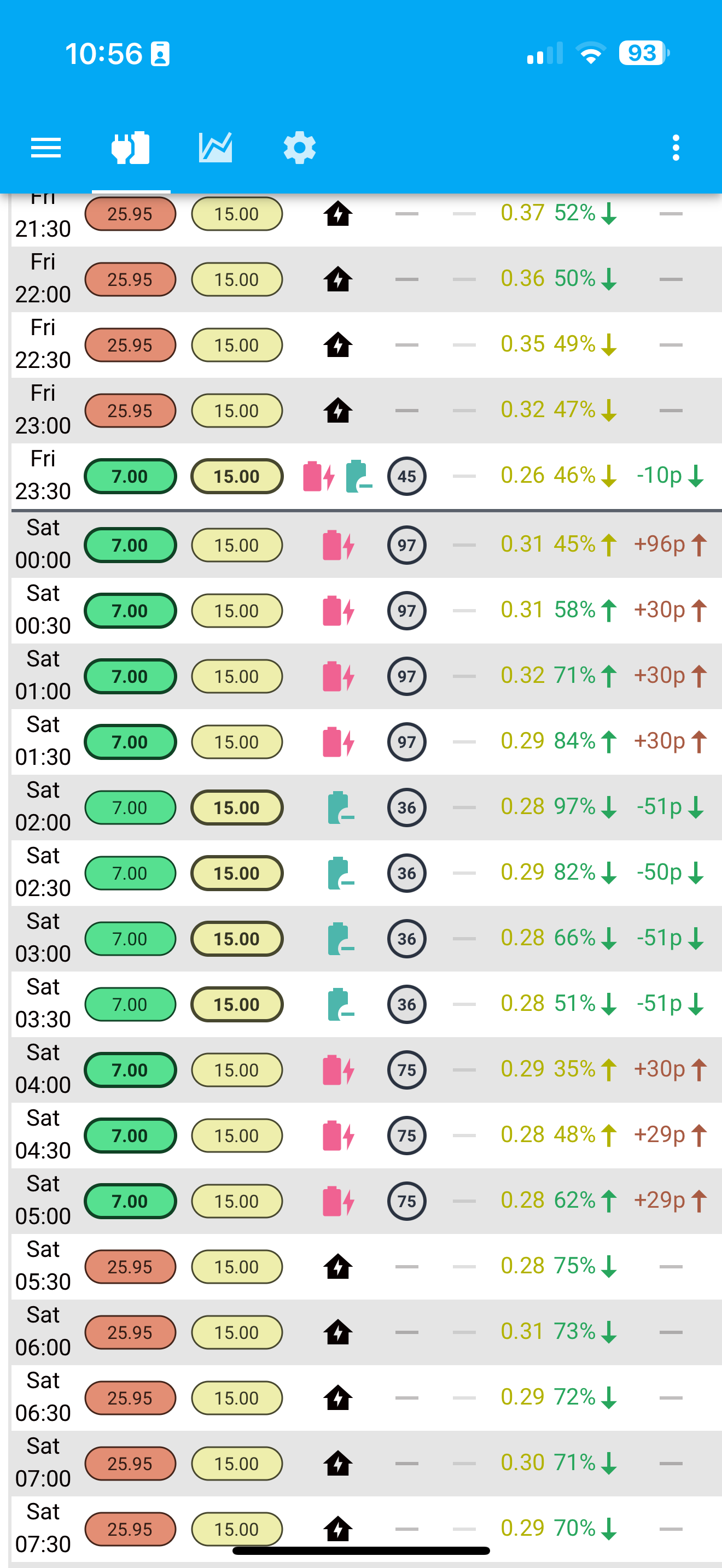Viewport: 722px width, 1568px height.
Task: Select the Sat 05:30 time row label
Action: tap(43, 1266)
